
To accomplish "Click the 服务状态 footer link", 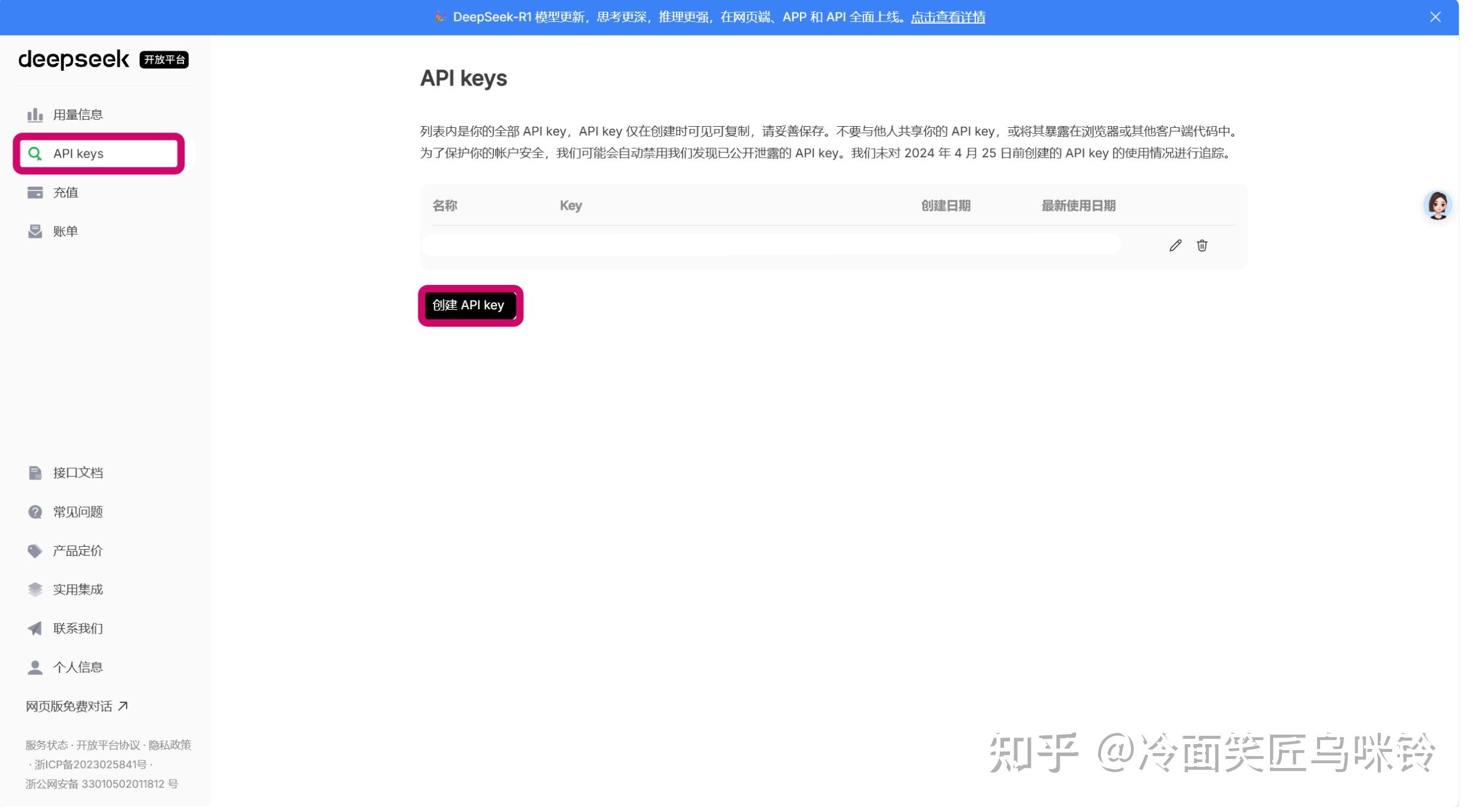I will coord(46,745).
